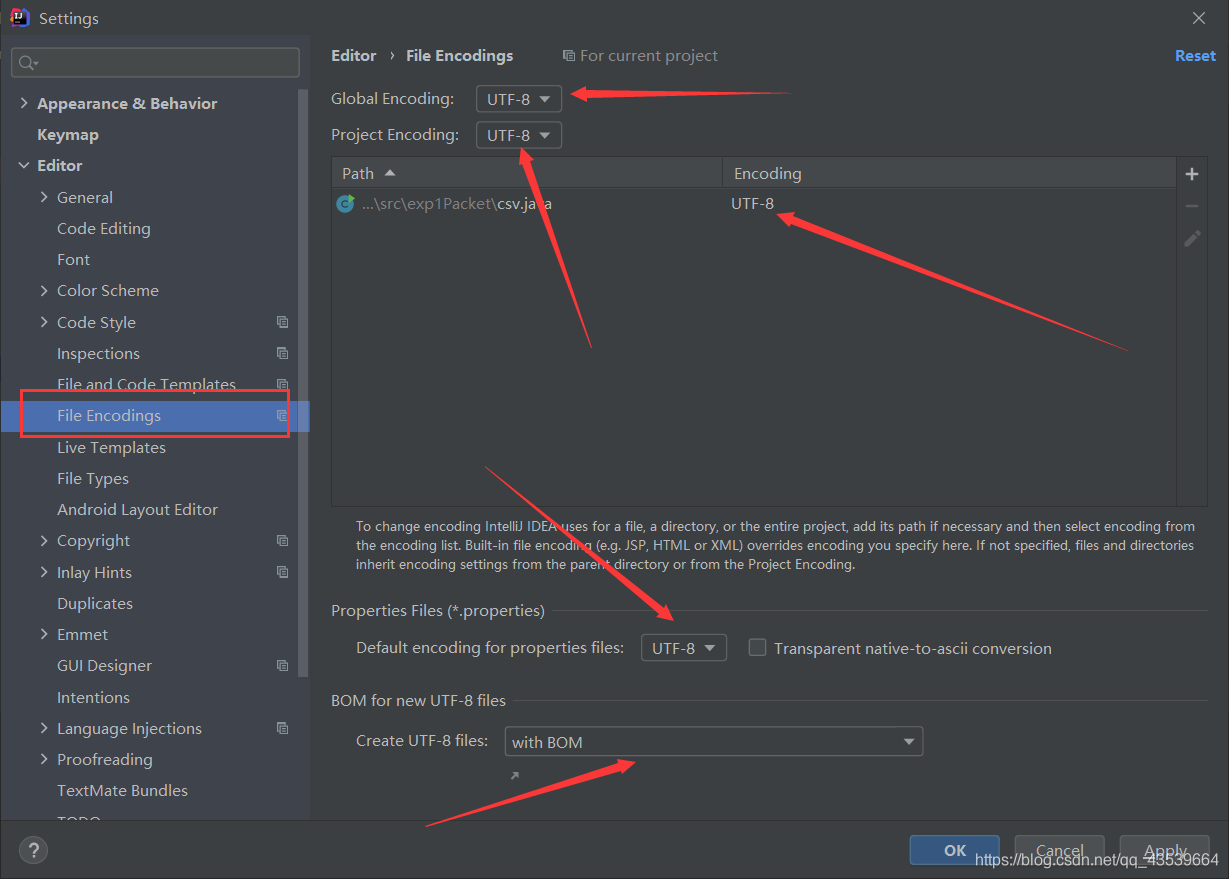Image resolution: width=1229 pixels, height=879 pixels.
Task: Expand the Appearance & Behavior section arrow
Action: (24, 103)
